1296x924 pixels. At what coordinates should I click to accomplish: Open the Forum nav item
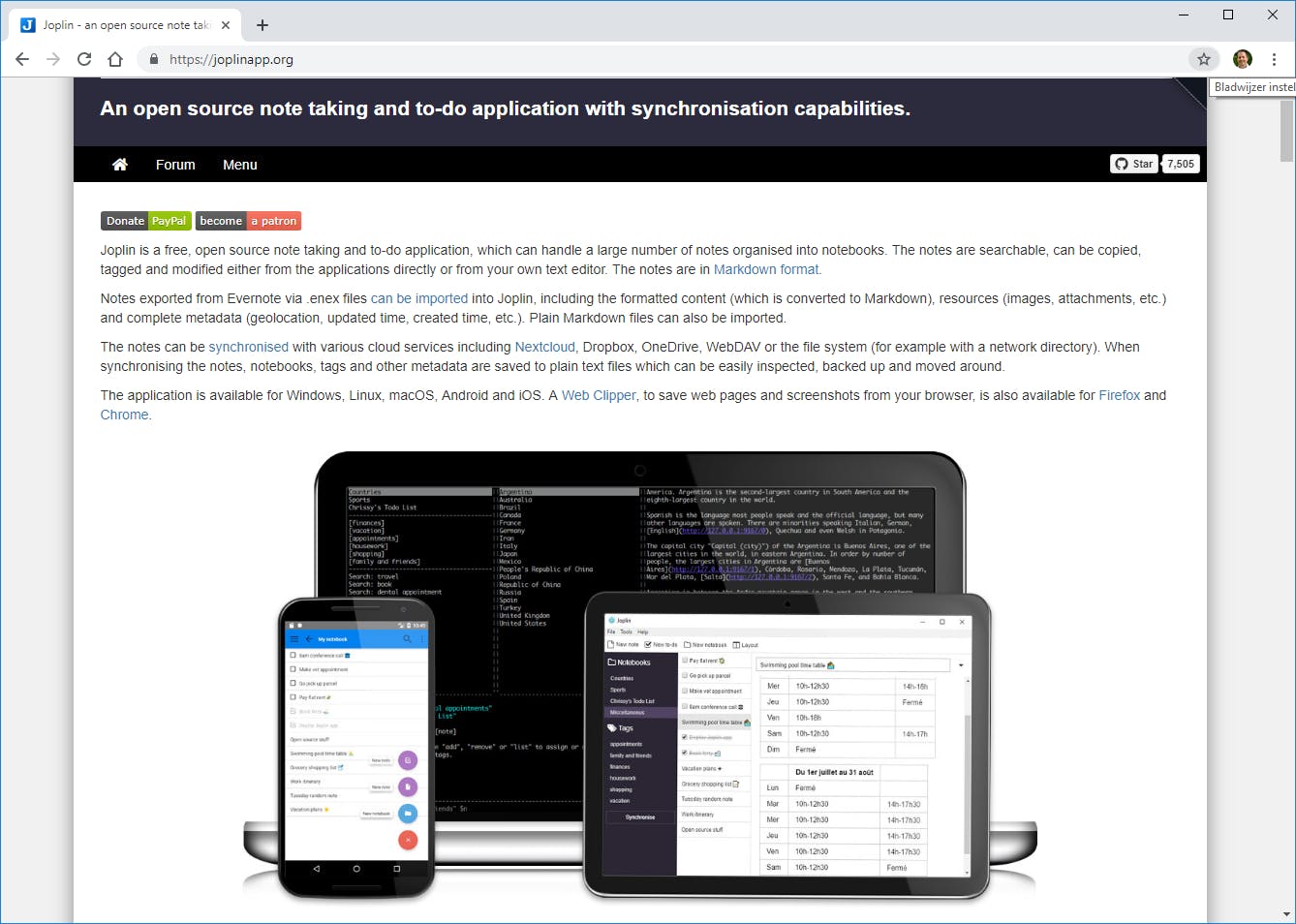(x=175, y=165)
